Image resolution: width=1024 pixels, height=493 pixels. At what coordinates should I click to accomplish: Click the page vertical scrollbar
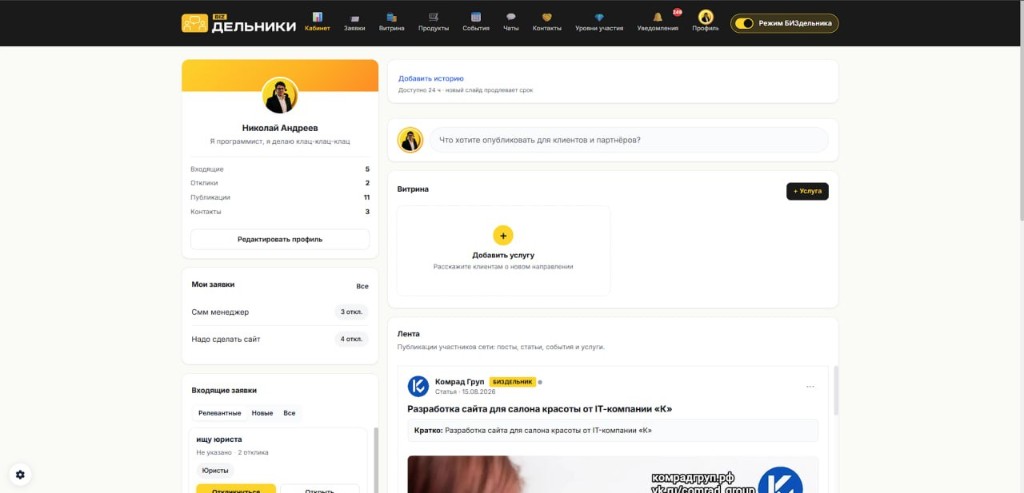[x=1021, y=111]
